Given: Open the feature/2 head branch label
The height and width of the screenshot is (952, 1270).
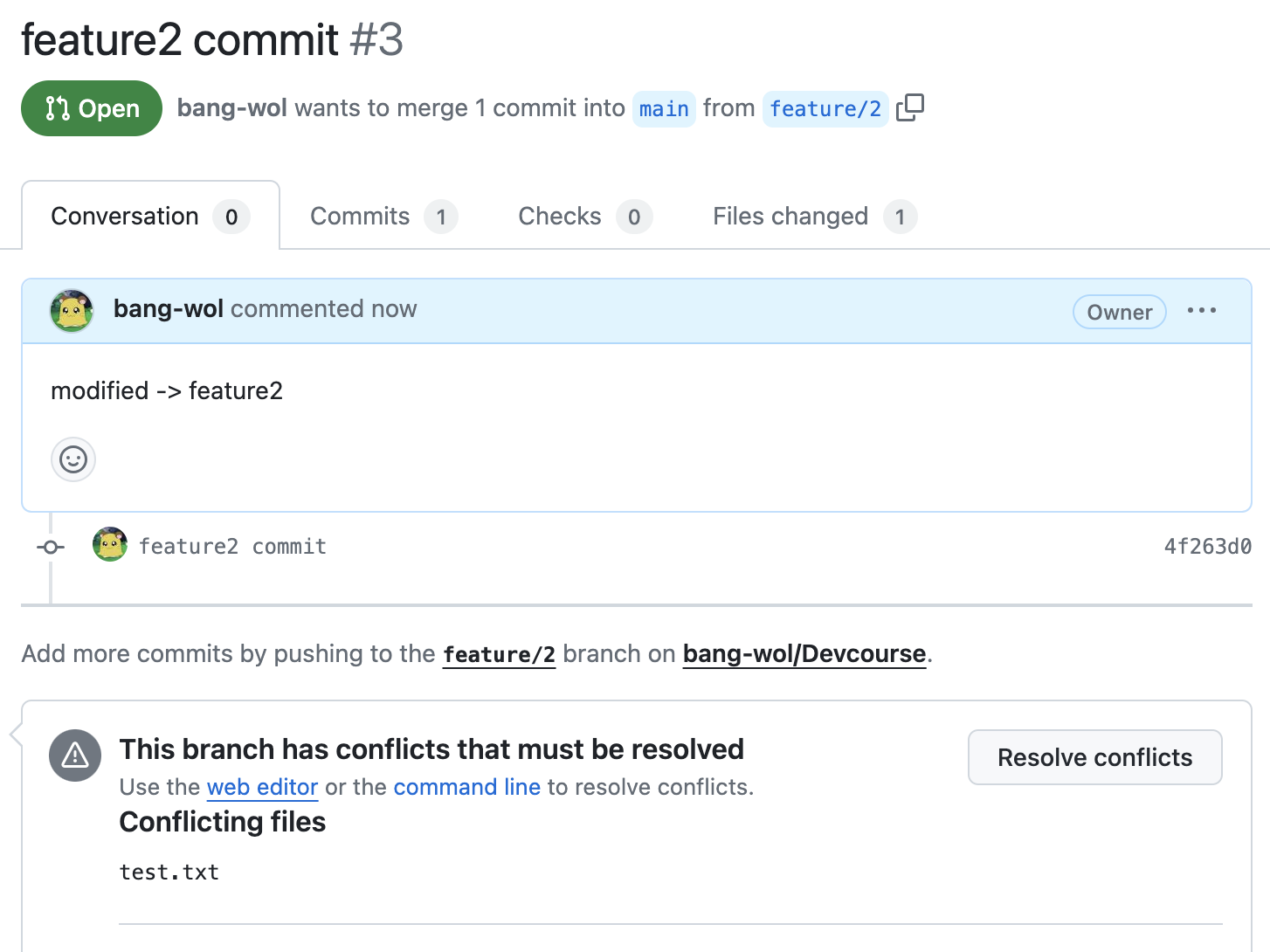Looking at the screenshot, I should (x=825, y=109).
